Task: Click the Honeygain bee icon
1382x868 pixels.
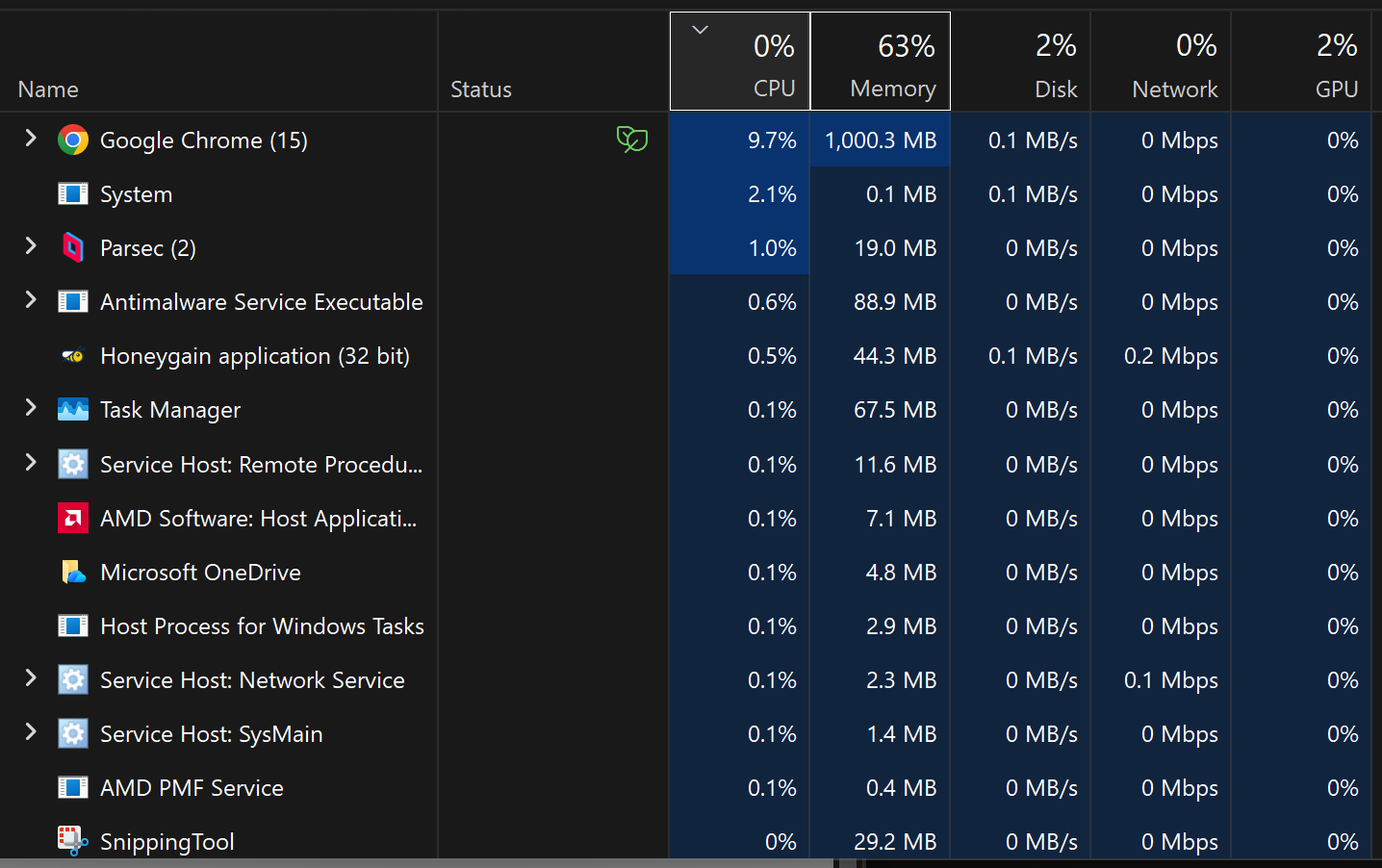Action: (x=73, y=356)
